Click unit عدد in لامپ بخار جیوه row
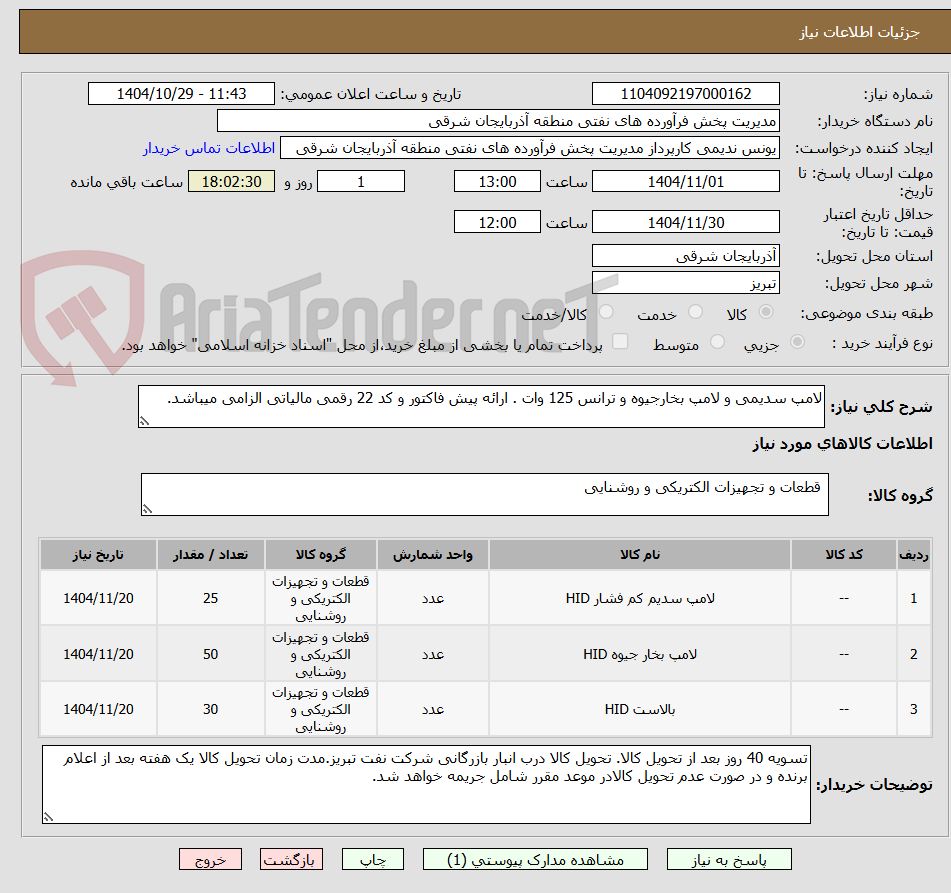 coord(432,654)
